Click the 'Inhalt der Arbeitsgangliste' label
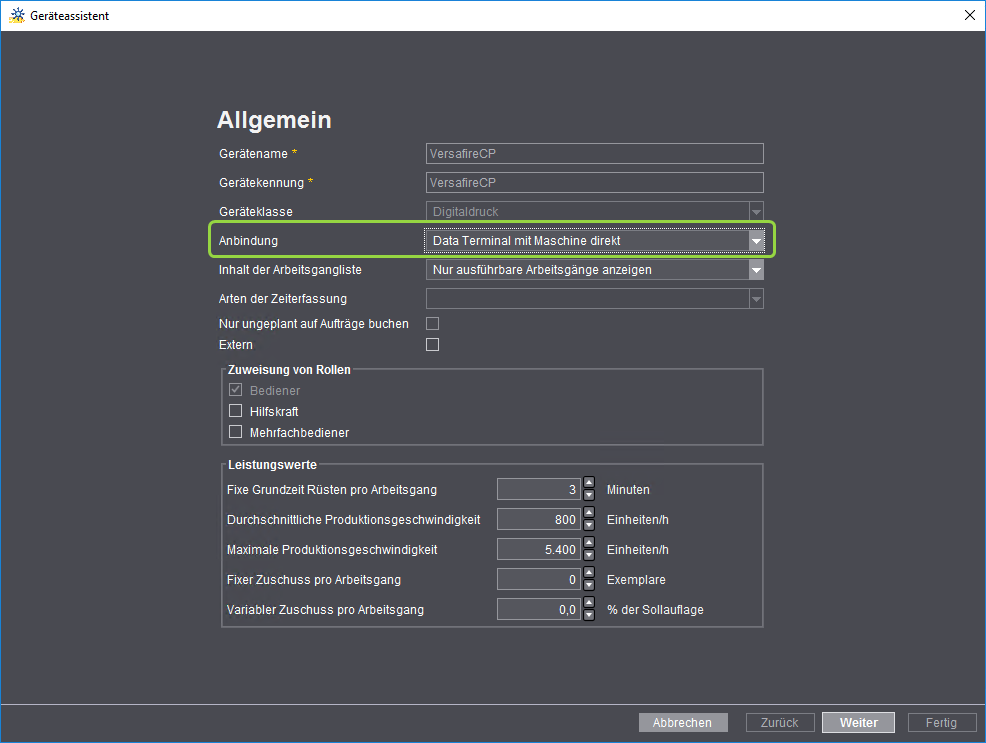986x743 pixels. pos(290,270)
